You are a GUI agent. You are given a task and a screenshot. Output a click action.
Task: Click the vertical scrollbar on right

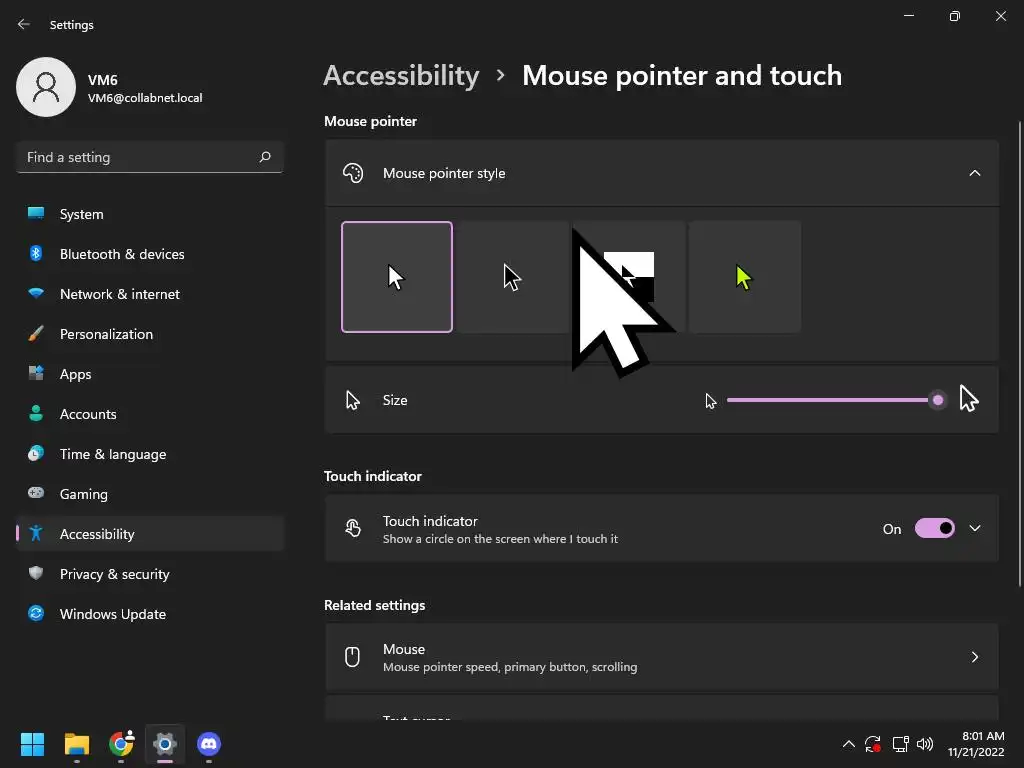pyautogui.click(x=1019, y=353)
